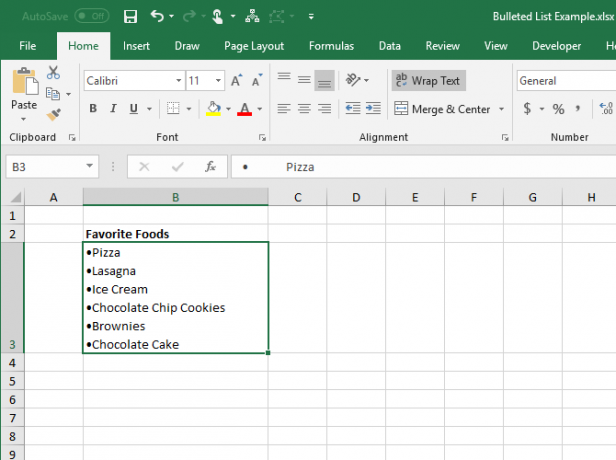Toggle Align Right button
Viewport: 616px width, 460px height.
324,108
